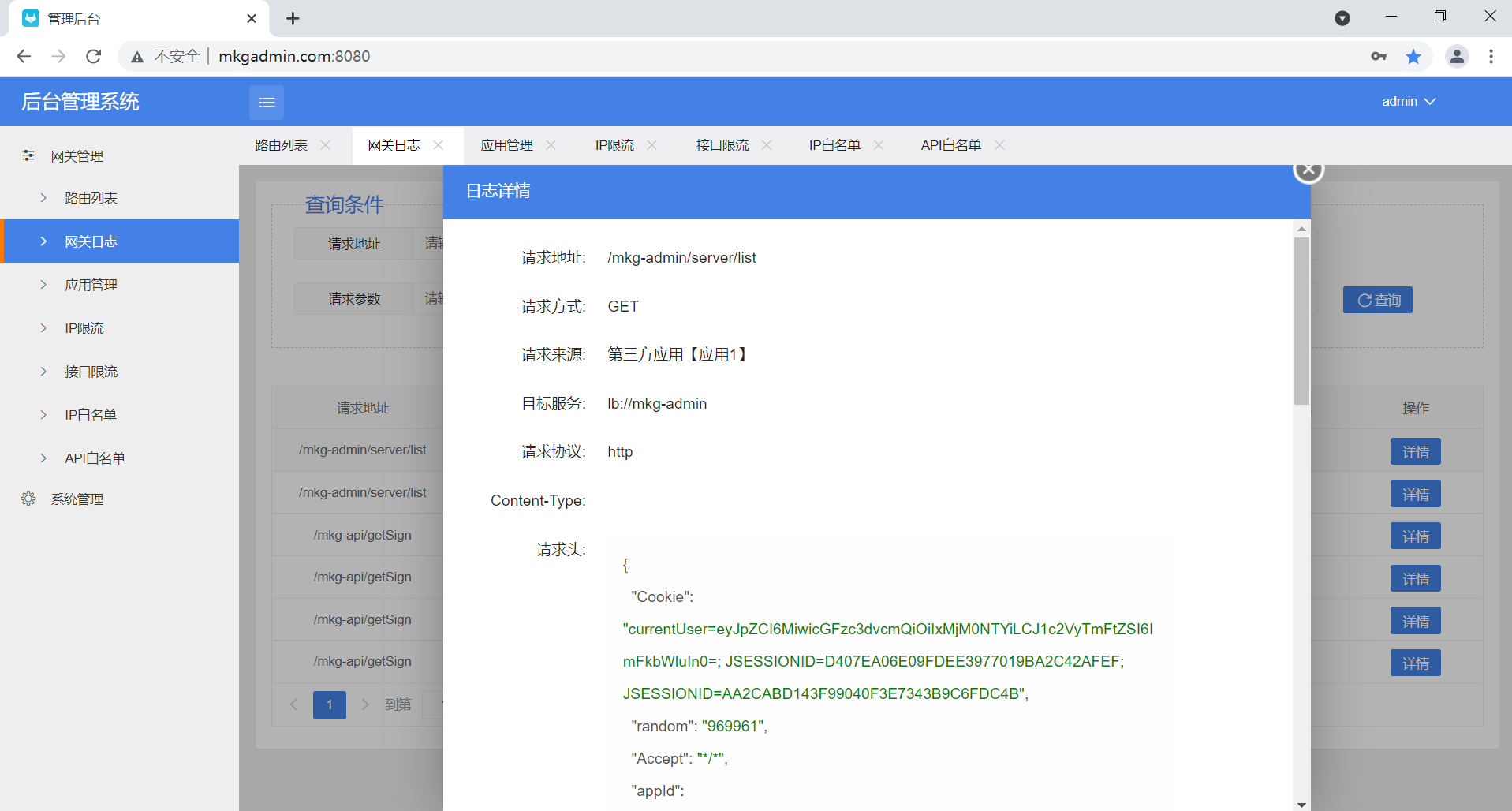Click the 管理后台 tab favicon
Image resolution: width=1512 pixels, height=811 pixels.
(31, 18)
